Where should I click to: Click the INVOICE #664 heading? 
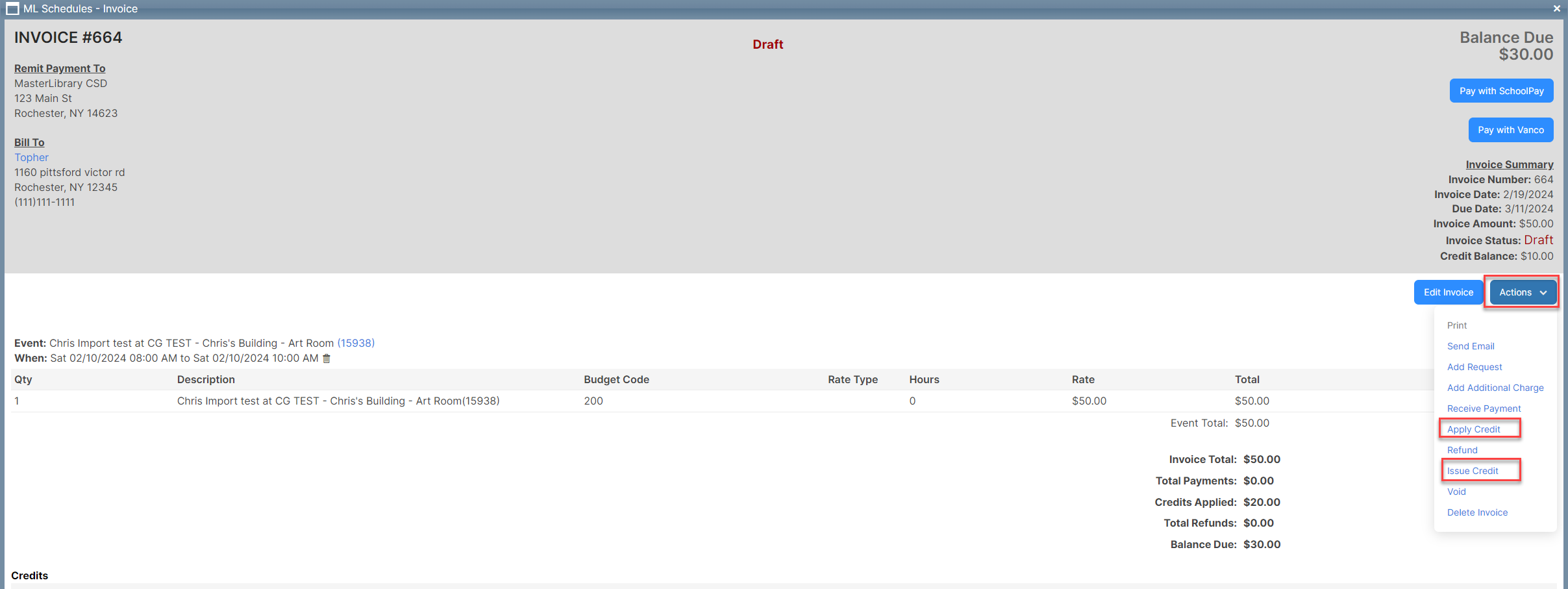[68, 37]
